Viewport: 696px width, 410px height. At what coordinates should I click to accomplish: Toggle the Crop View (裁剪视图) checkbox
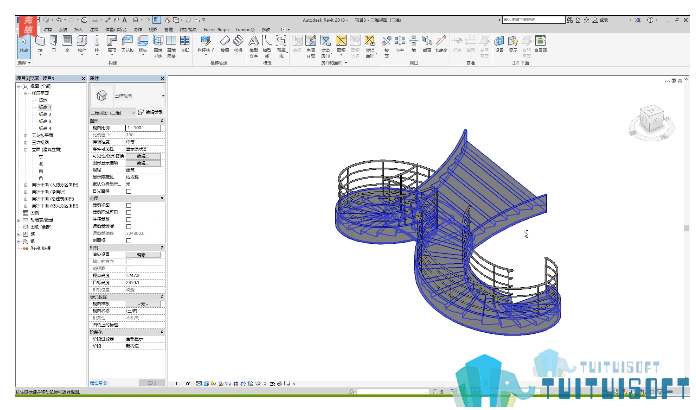click(x=129, y=205)
